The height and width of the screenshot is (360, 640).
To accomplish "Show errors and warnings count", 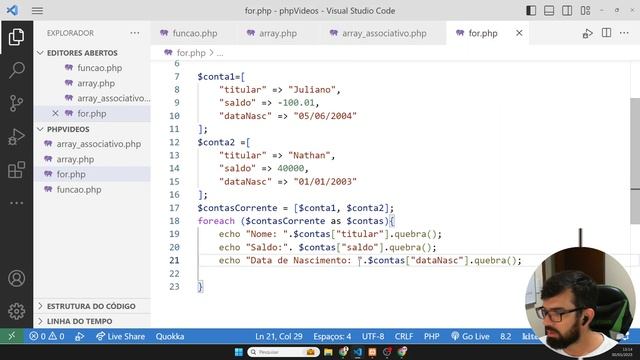I will pyautogui.click(x=47, y=336).
